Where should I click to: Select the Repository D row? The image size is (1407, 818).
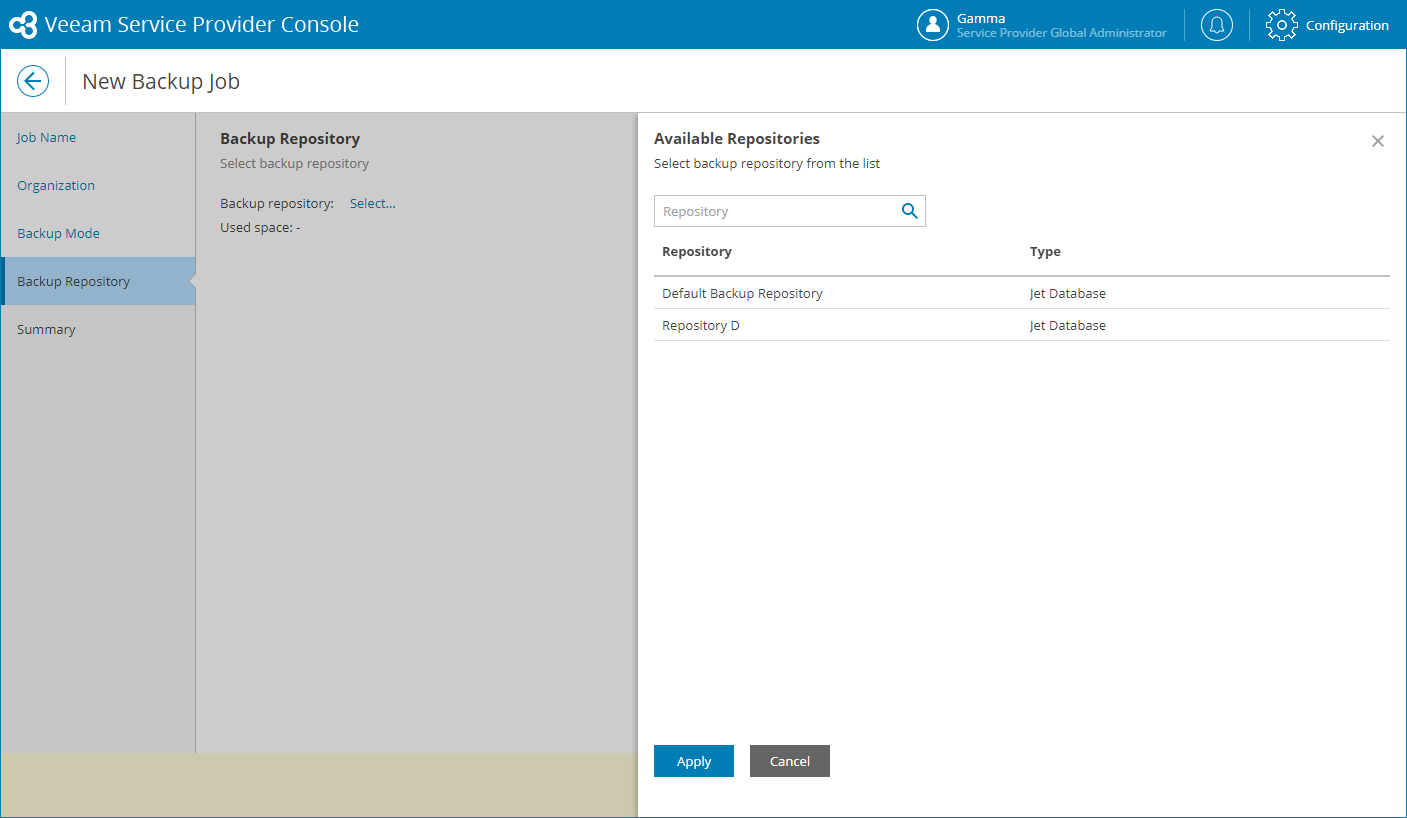pyautogui.click(x=1022, y=325)
